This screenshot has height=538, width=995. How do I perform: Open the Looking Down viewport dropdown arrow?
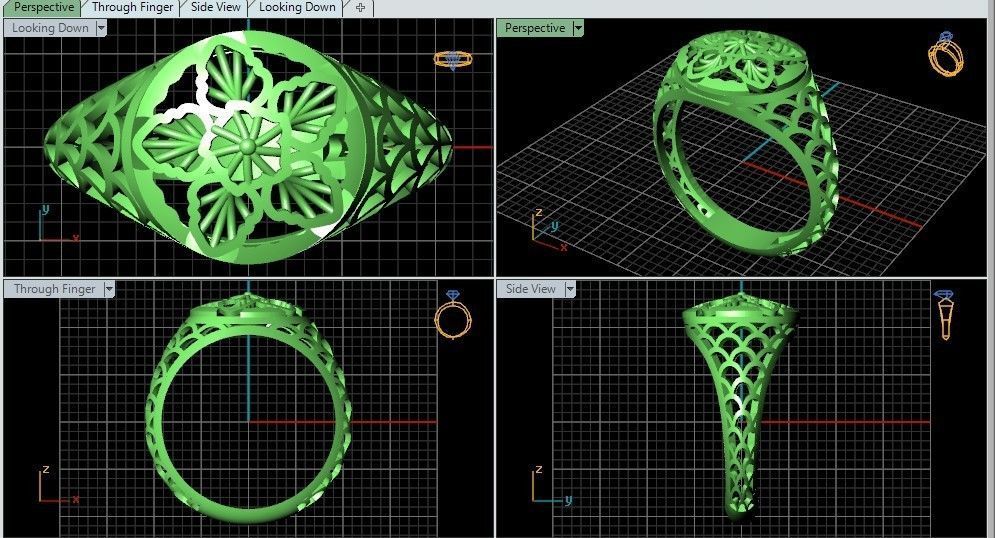(101, 28)
